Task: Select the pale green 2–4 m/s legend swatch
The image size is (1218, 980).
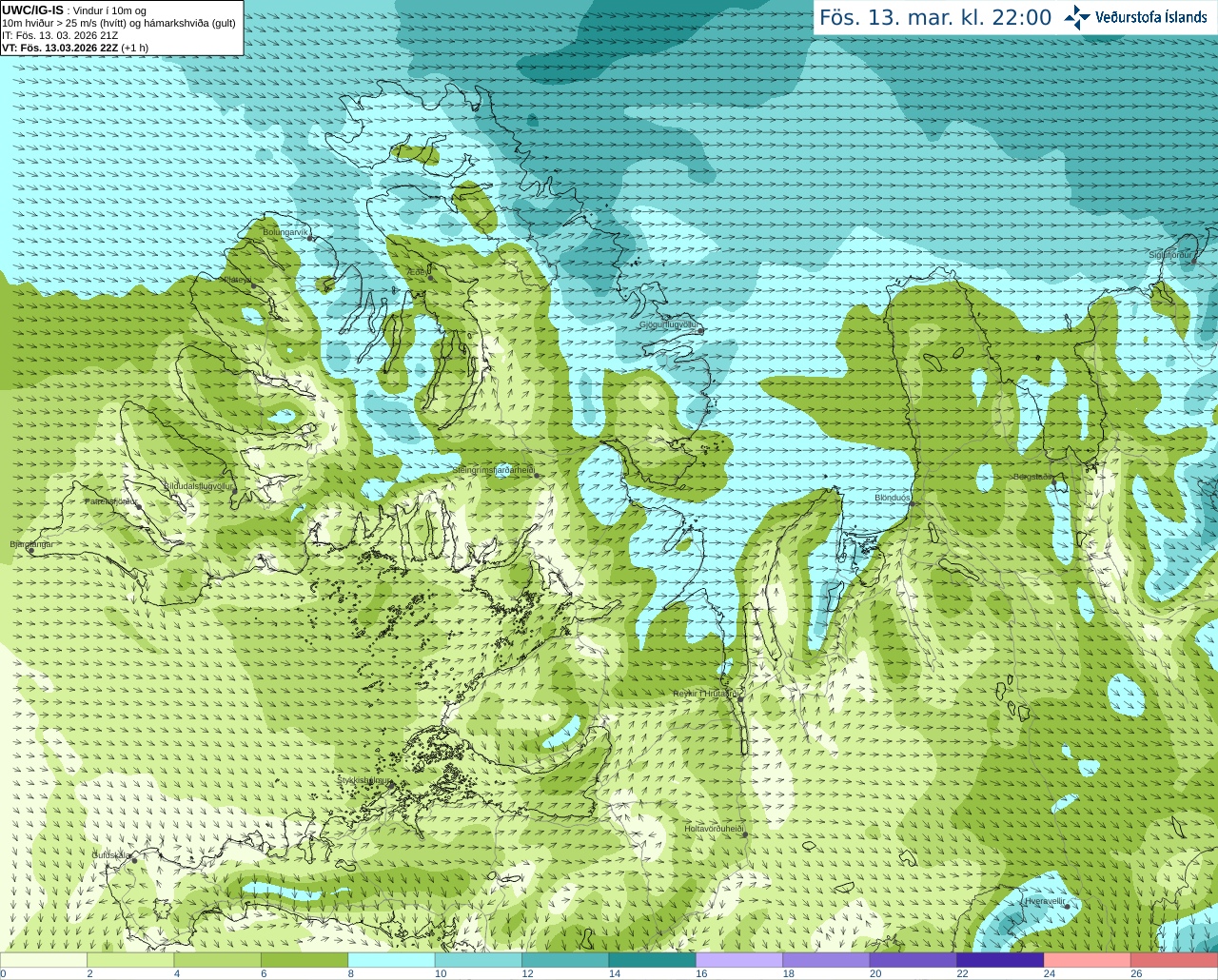Action: tap(130, 960)
